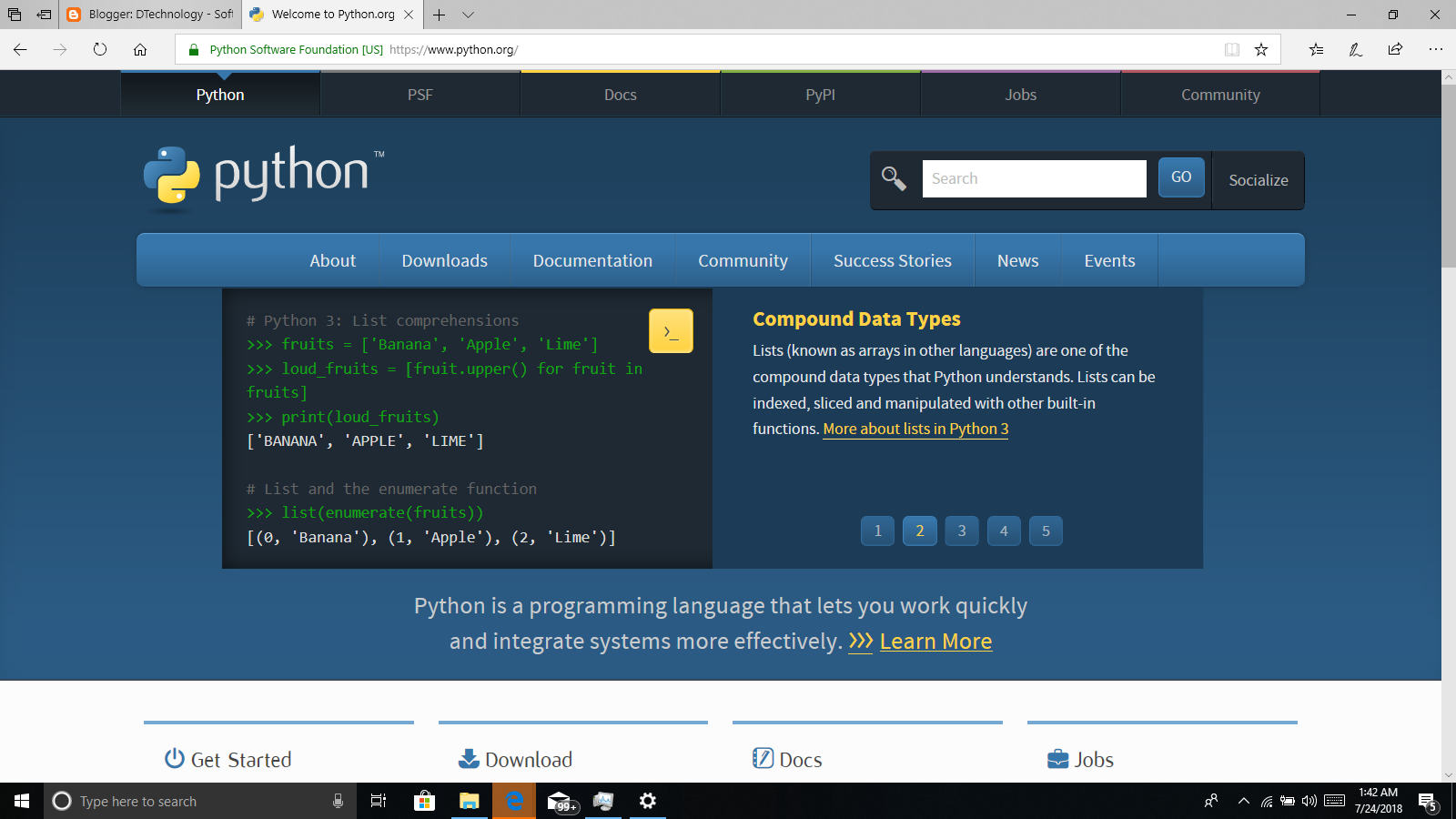Select the Community top navigation tab
Screen dimensions: 1456x819
coord(1221,95)
